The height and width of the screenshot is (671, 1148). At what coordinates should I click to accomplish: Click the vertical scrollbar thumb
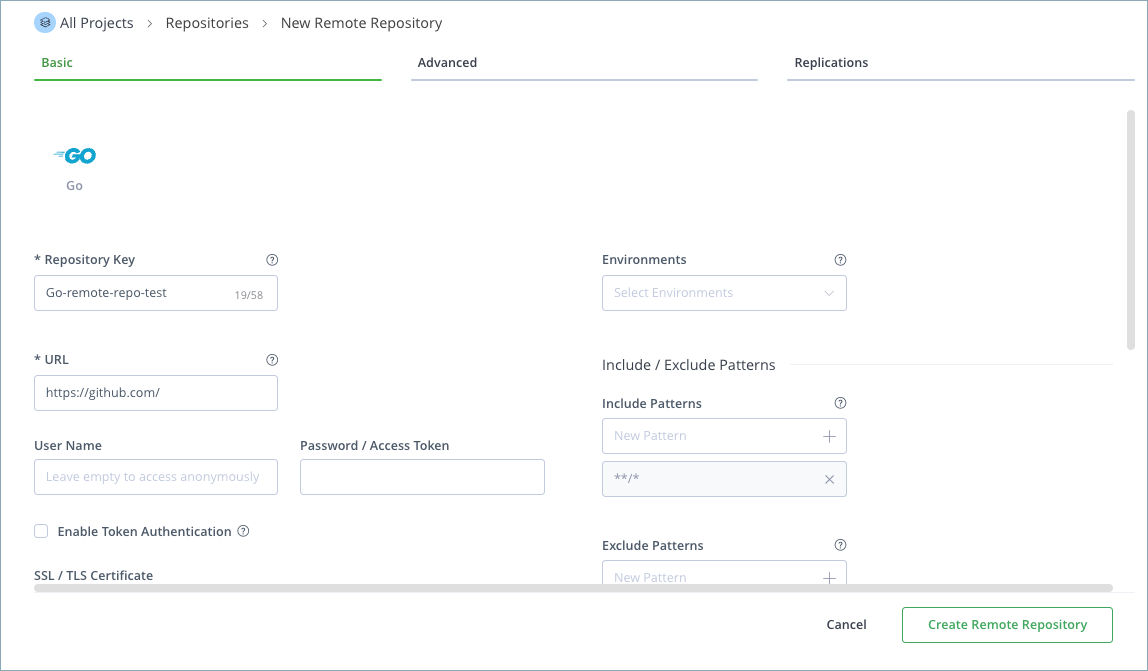pos(1130,229)
